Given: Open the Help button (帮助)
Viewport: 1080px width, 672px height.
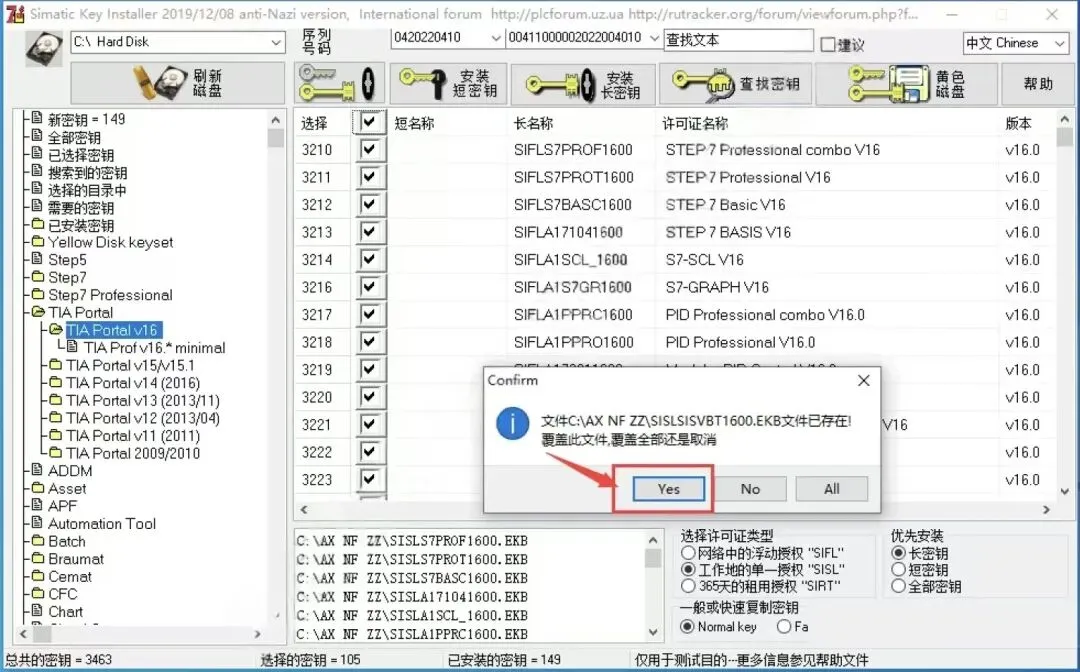Looking at the screenshot, I should 1037,84.
